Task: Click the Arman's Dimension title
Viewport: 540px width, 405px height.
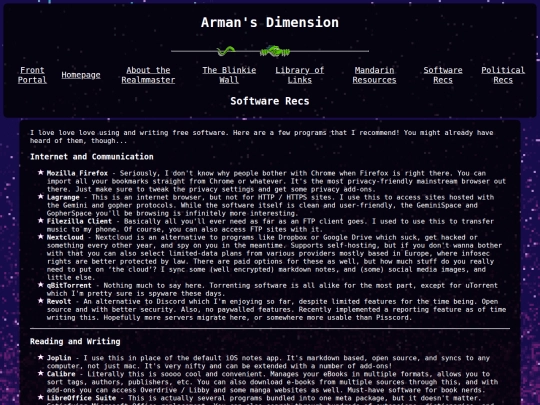Action: pos(270,22)
